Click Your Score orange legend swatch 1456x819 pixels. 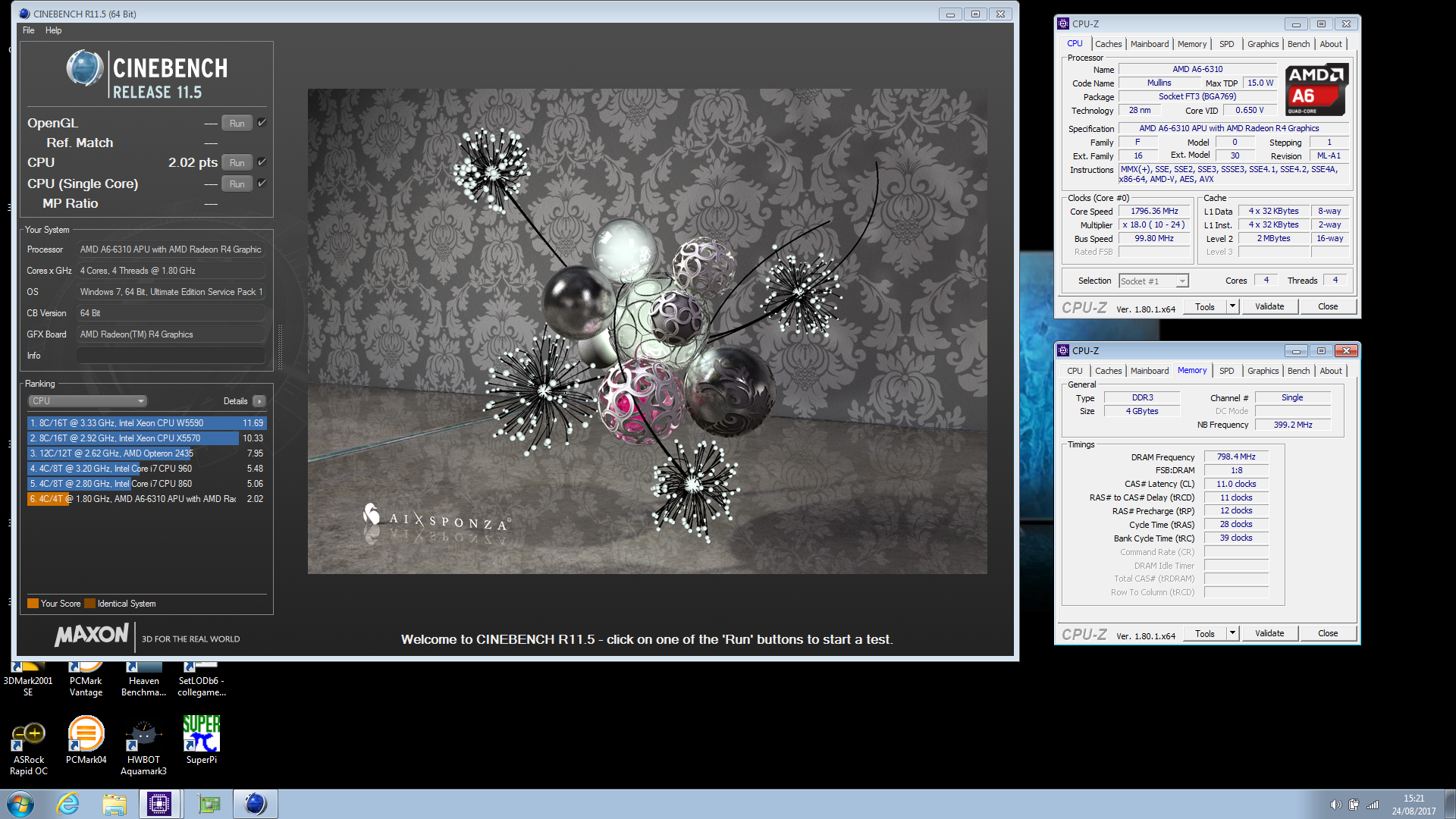(33, 604)
